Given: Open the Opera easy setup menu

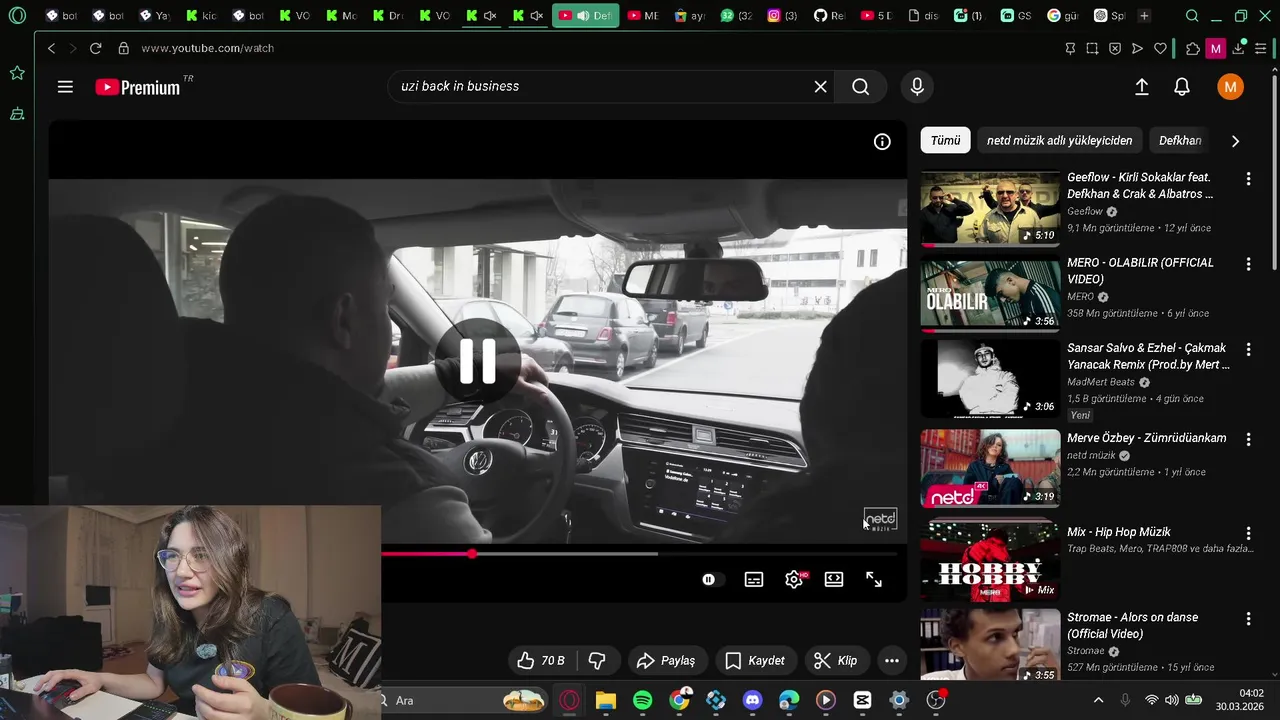Looking at the screenshot, I should 1262,48.
